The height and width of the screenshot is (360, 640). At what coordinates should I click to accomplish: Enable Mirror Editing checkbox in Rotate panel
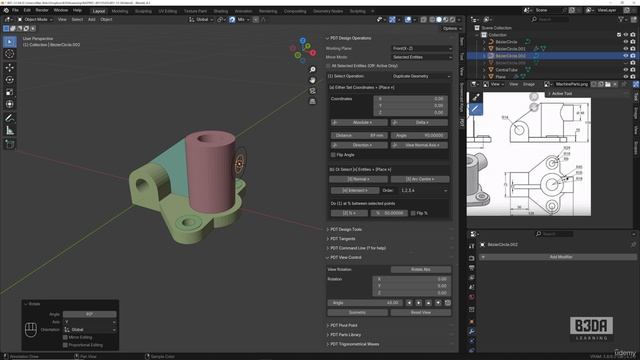pyautogui.click(x=65, y=338)
